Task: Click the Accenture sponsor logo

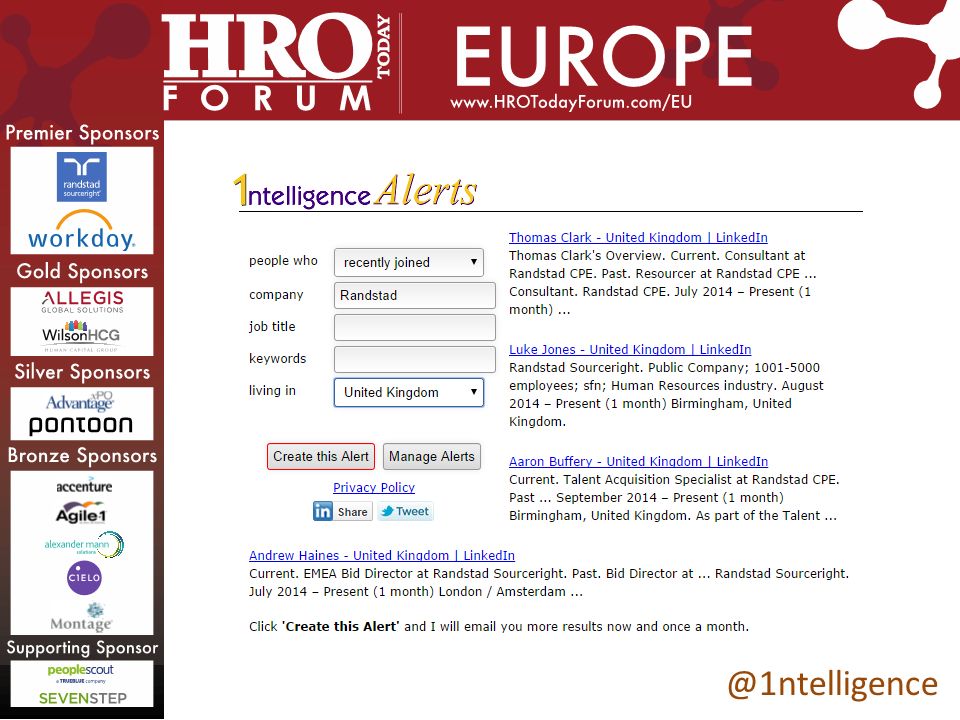Action: click(x=84, y=487)
